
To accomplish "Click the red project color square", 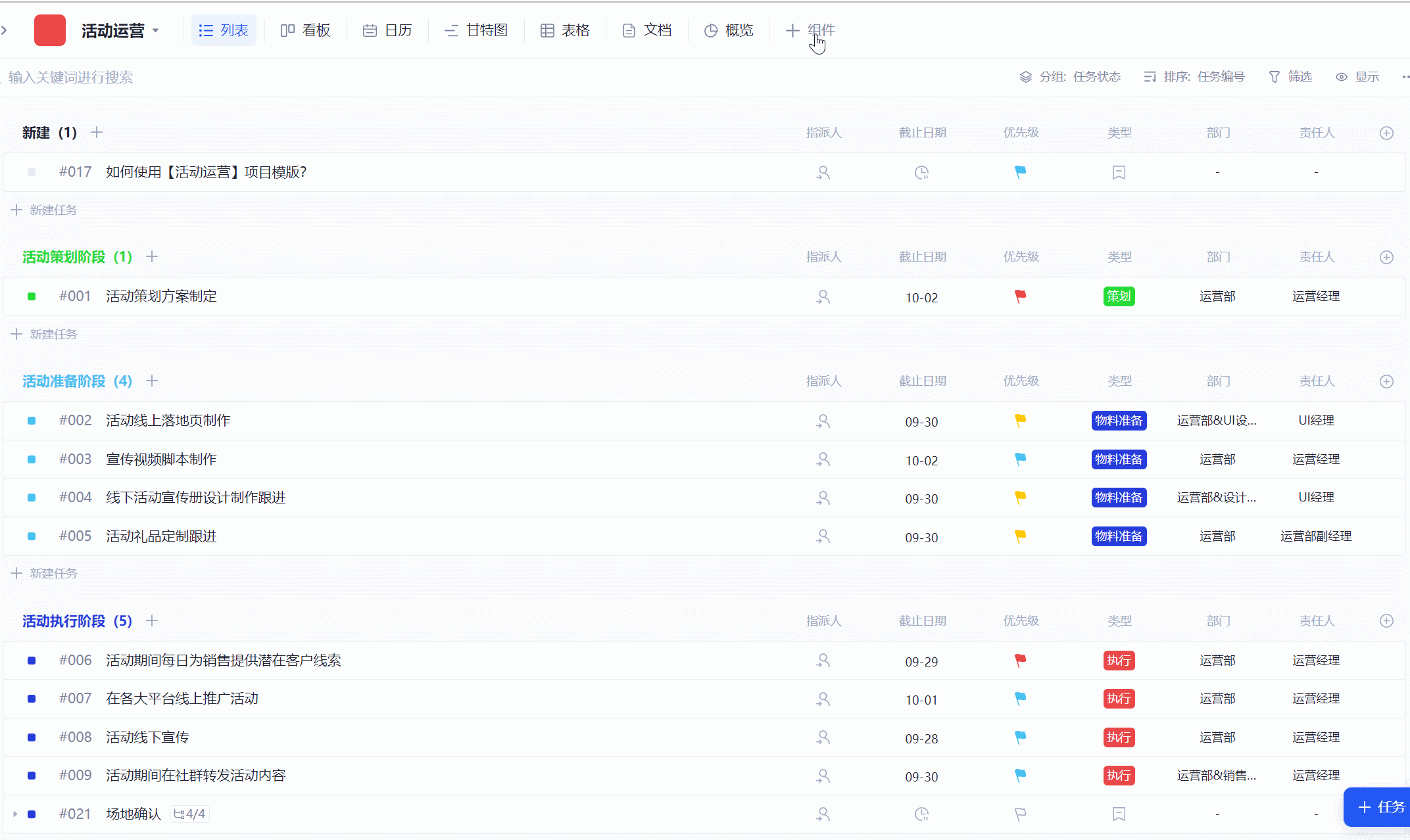I will coord(50,30).
